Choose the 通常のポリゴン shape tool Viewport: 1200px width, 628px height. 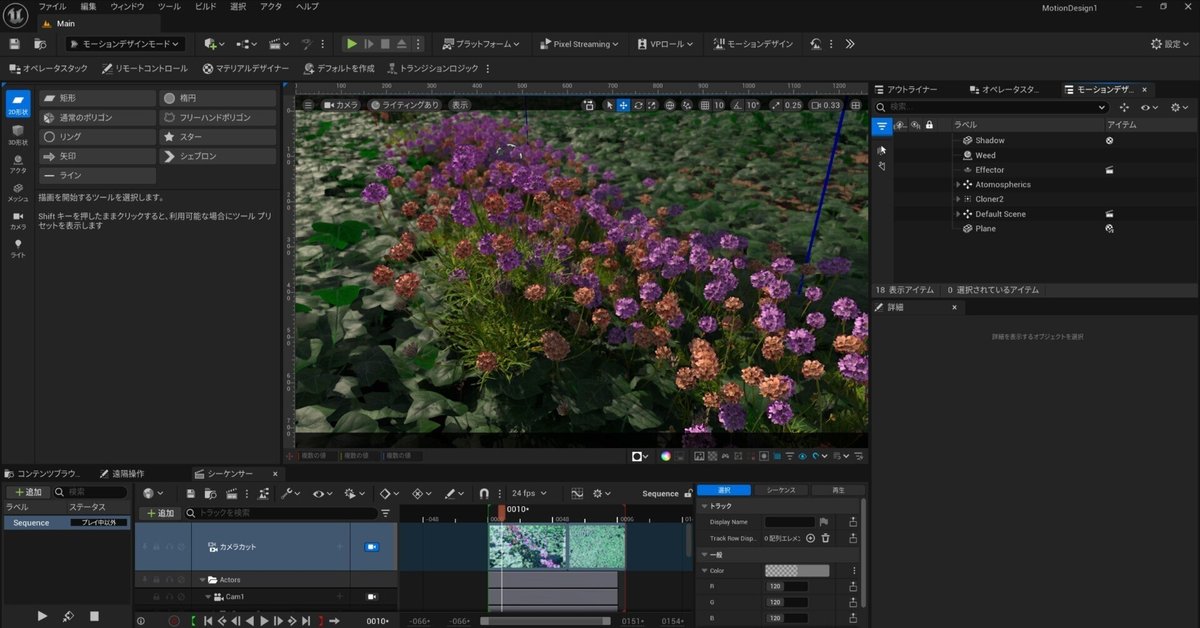pos(97,117)
